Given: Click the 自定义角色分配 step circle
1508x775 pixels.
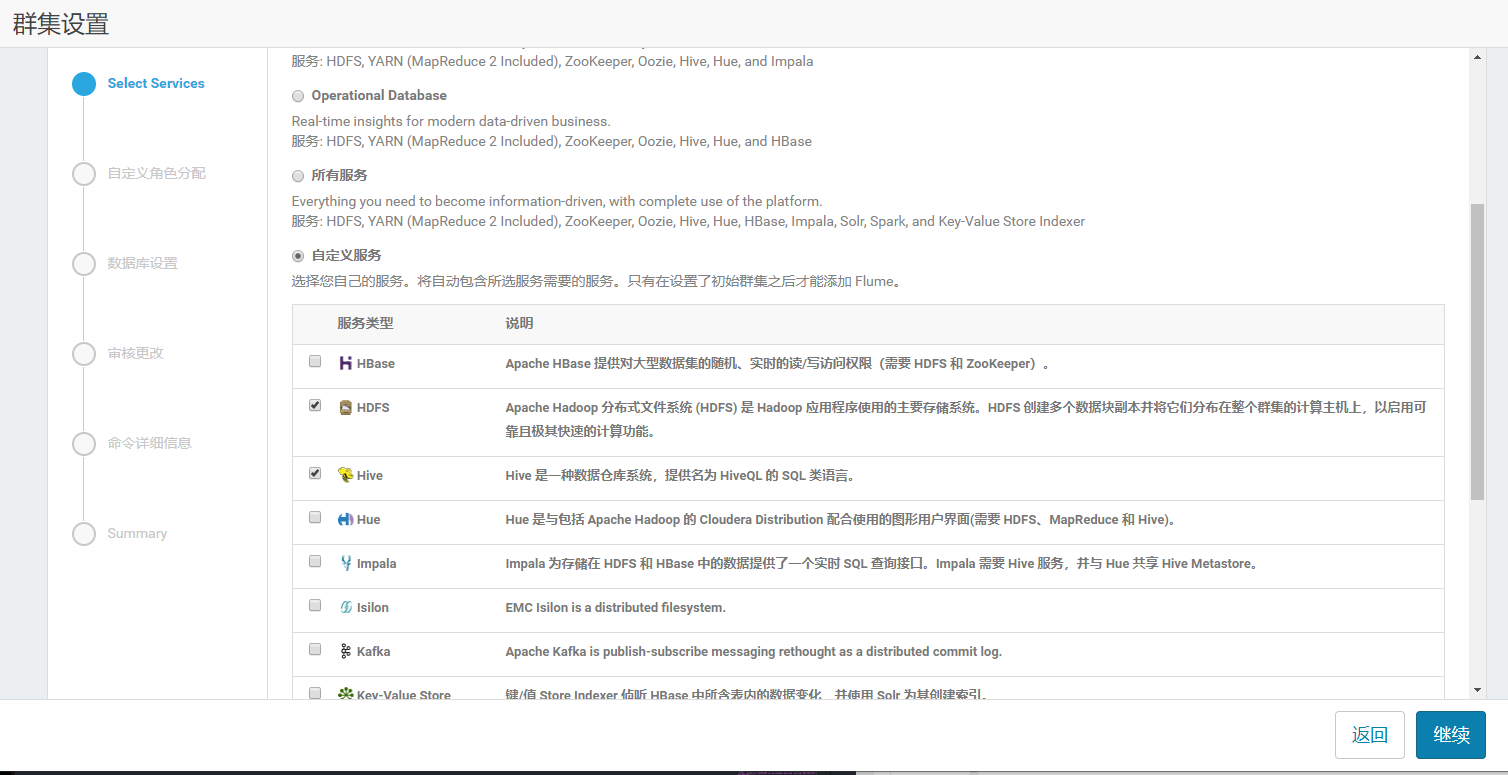Looking at the screenshot, I should click(x=84, y=174).
